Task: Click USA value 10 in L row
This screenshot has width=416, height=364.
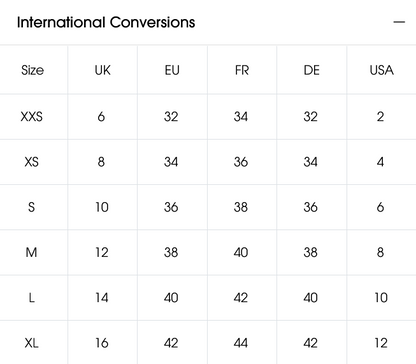Action: (x=381, y=298)
